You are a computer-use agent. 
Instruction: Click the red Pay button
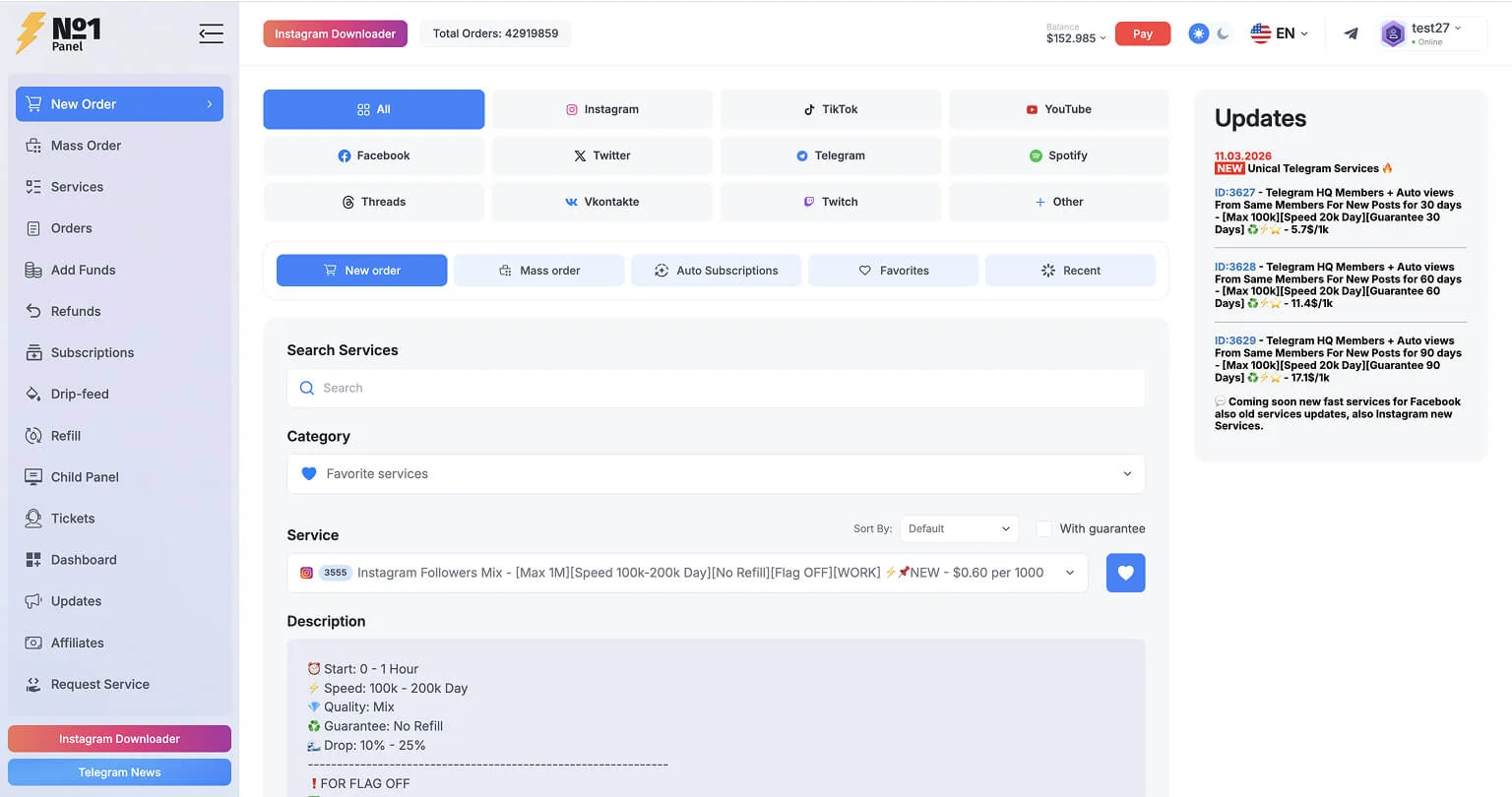pyautogui.click(x=1143, y=33)
